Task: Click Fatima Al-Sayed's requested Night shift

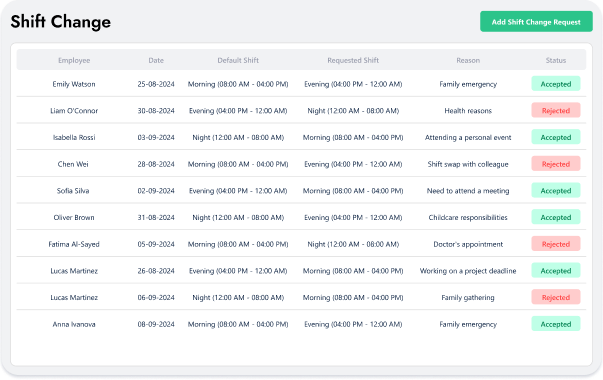Action: 353,244
